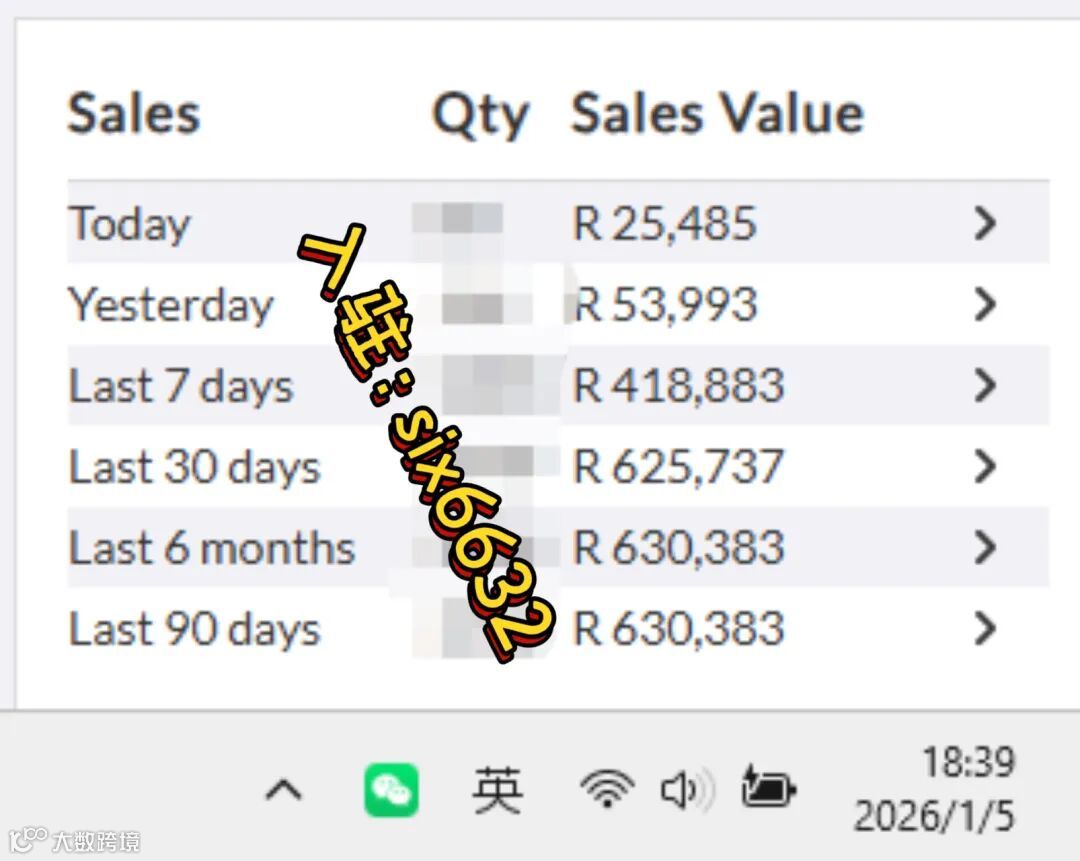This screenshot has height=861, width=1080.
Task: Expand the Yesterday sales chevron
Action: click(x=985, y=304)
